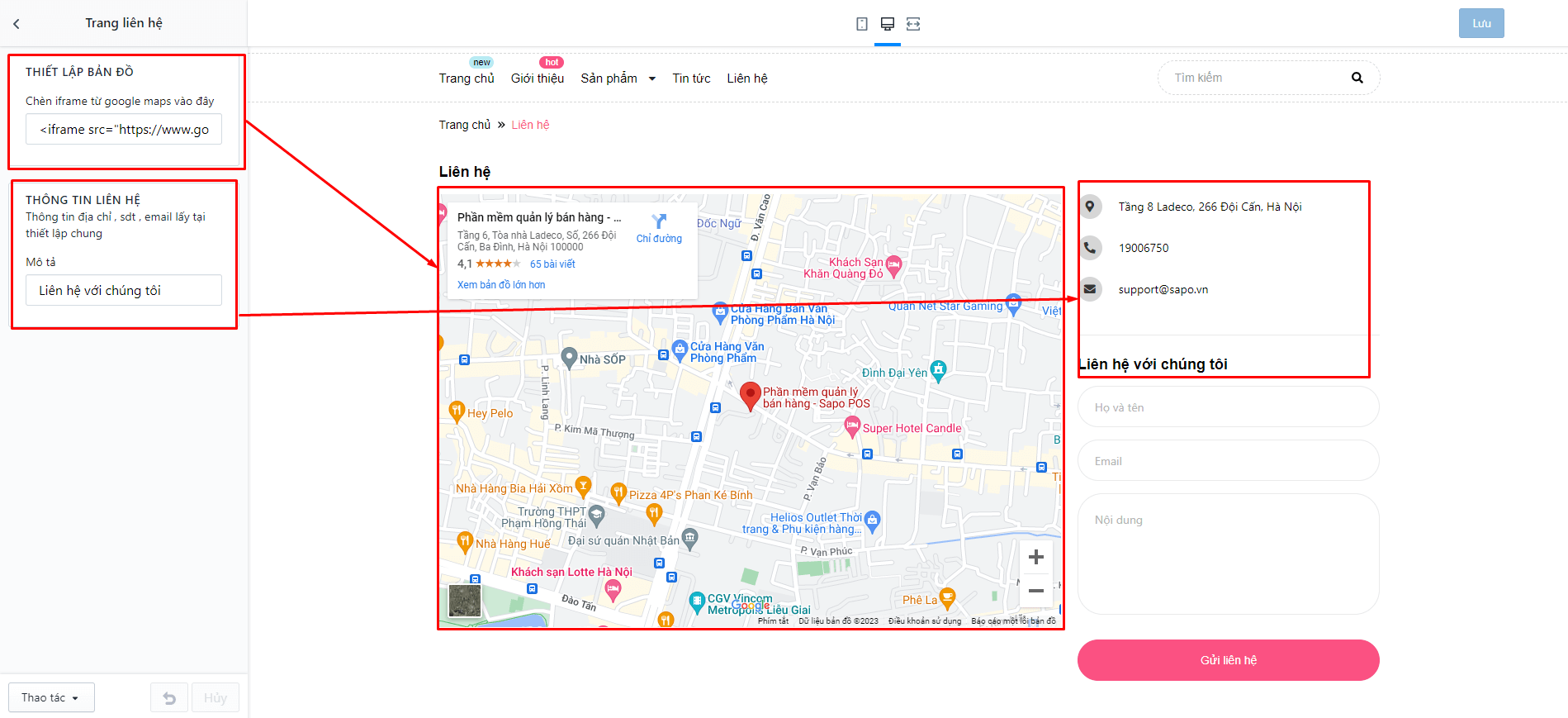Click the Nhà Hàng Huế restaurant marker
Viewport: 1568px width, 718px height.
point(465,542)
